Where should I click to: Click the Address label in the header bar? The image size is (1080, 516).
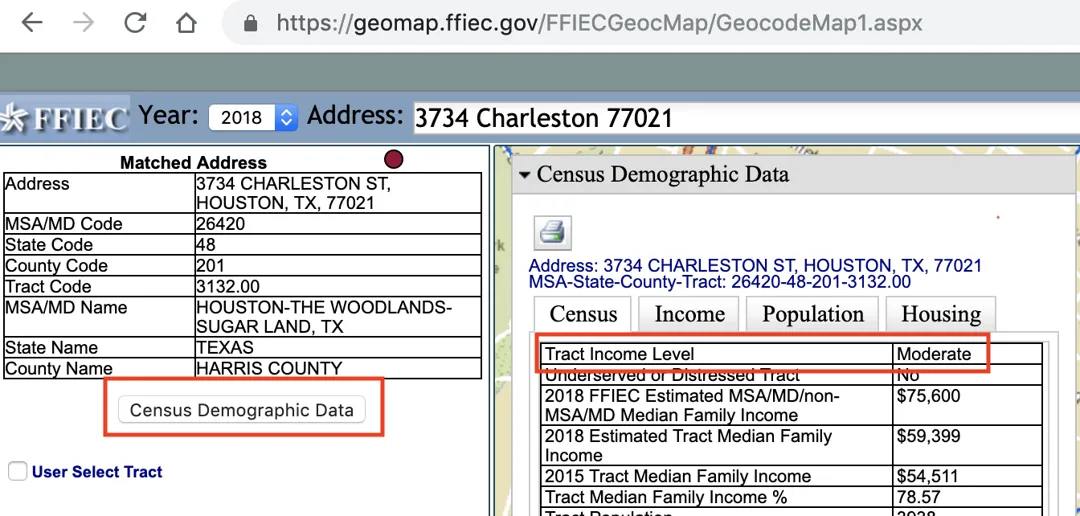355,115
